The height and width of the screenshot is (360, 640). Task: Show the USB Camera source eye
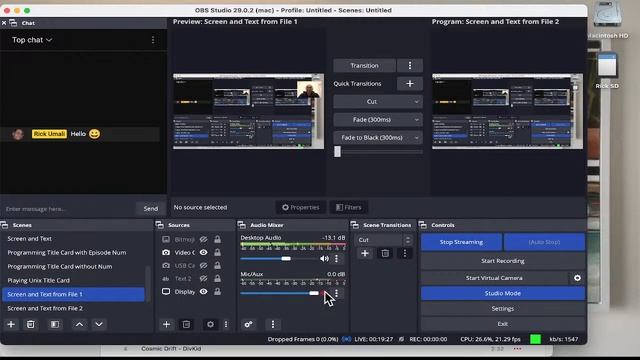(203, 266)
